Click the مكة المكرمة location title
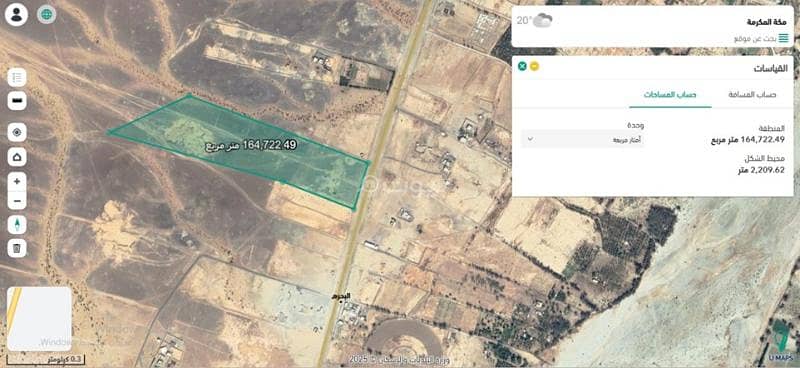The height and width of the screenshot is (368, 800). click(768, 22)
